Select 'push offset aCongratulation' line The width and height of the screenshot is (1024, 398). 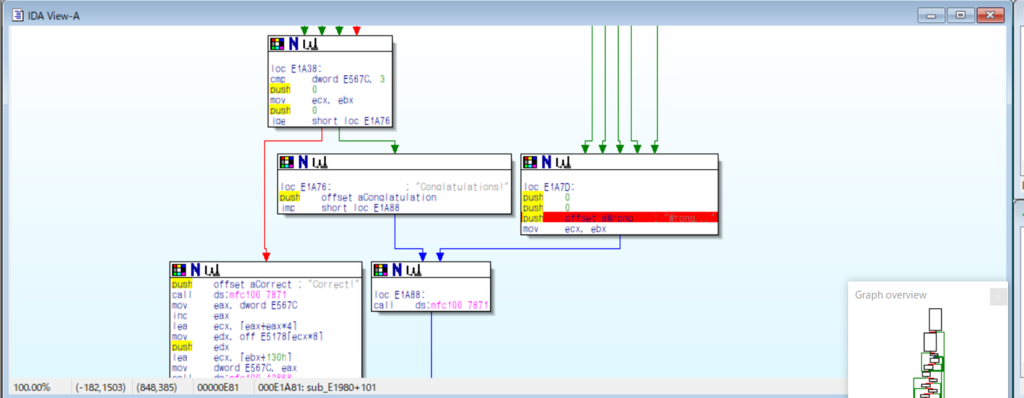[x=358, y=197]
